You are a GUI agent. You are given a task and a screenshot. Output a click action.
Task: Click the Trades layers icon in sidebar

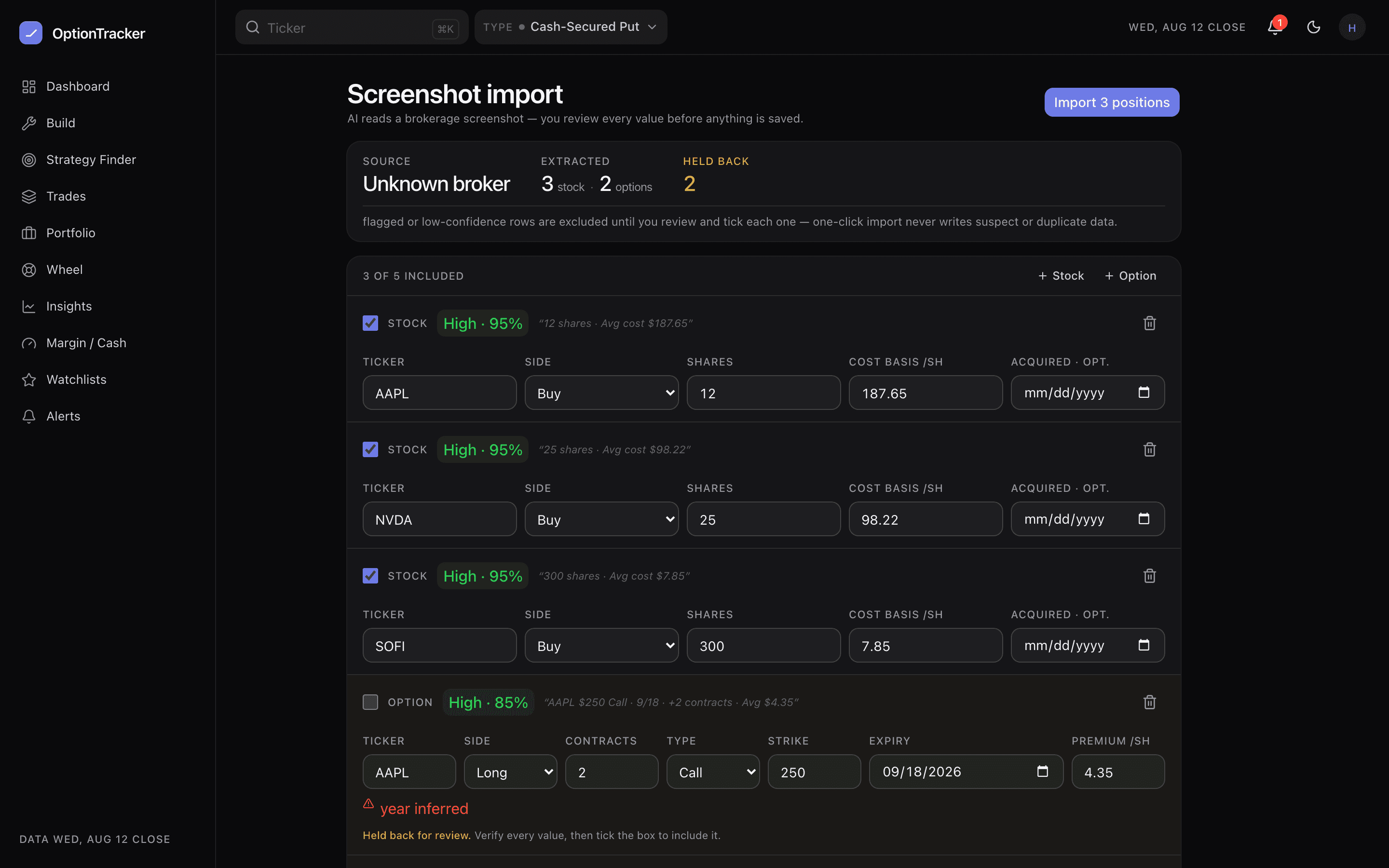tap(29, 197)
